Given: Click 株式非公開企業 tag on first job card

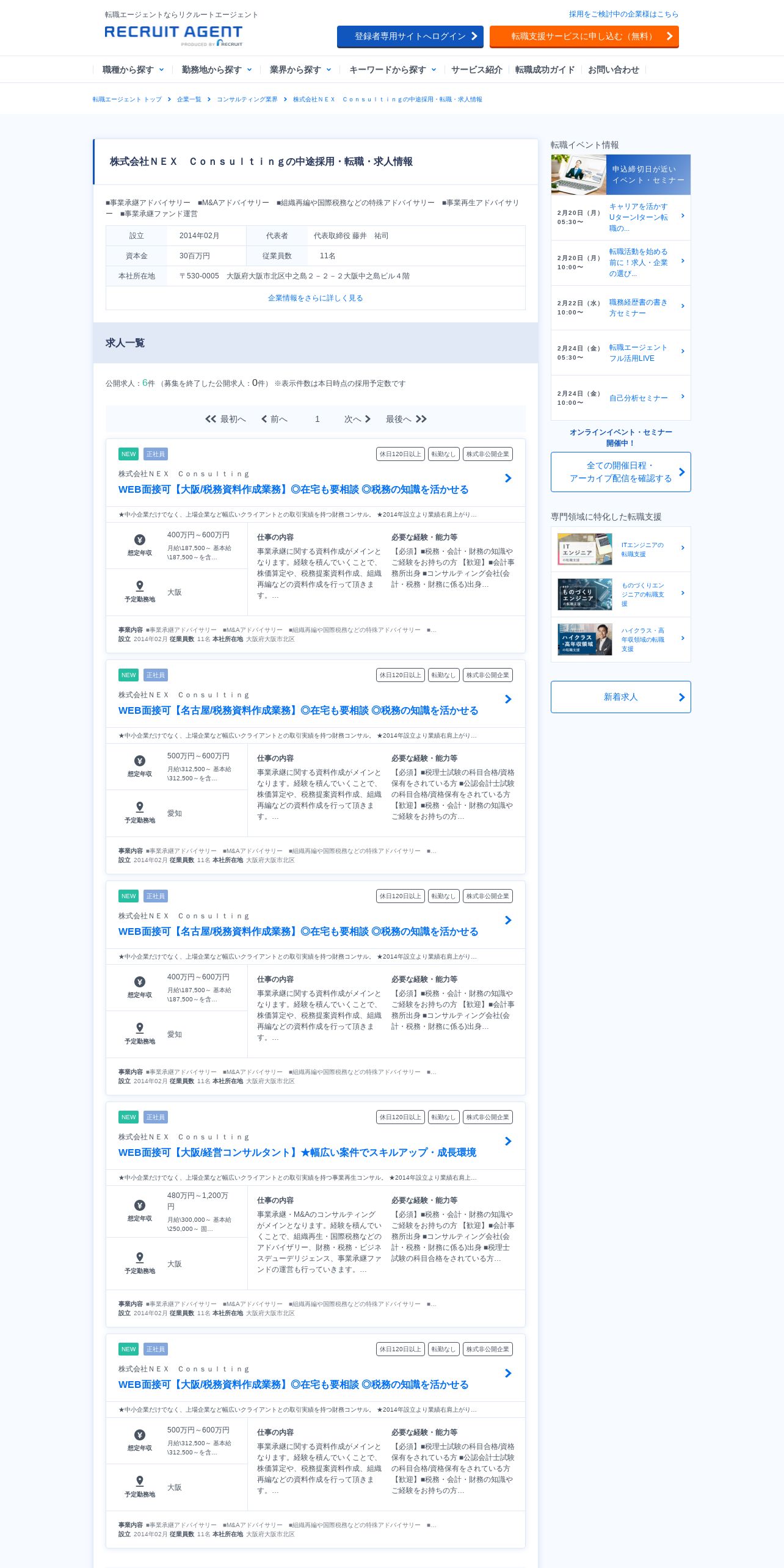Looking at the screenshot, I should [x=488, y=454].
